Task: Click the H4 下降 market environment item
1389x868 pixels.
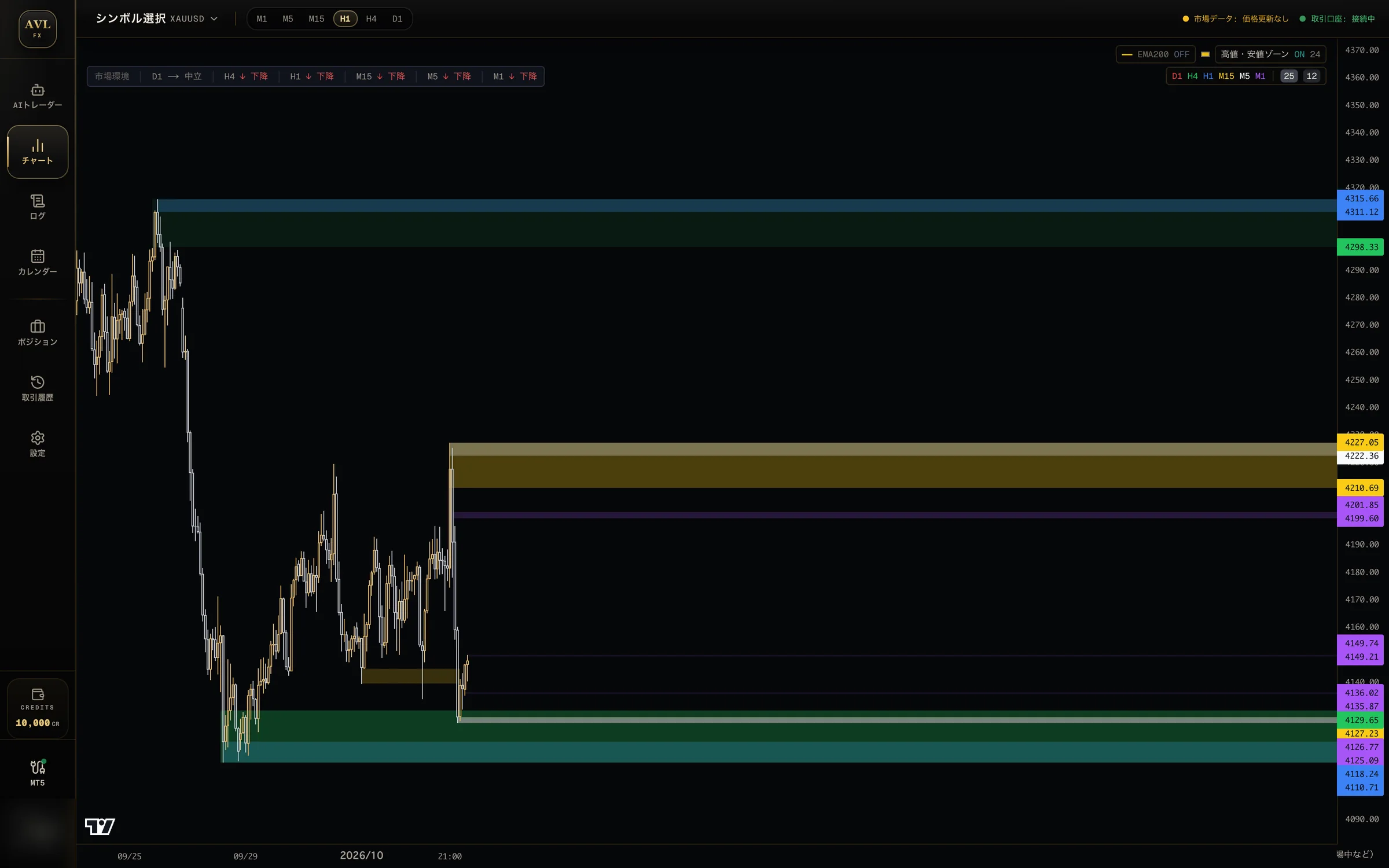Action: click(x=245, y=76)
